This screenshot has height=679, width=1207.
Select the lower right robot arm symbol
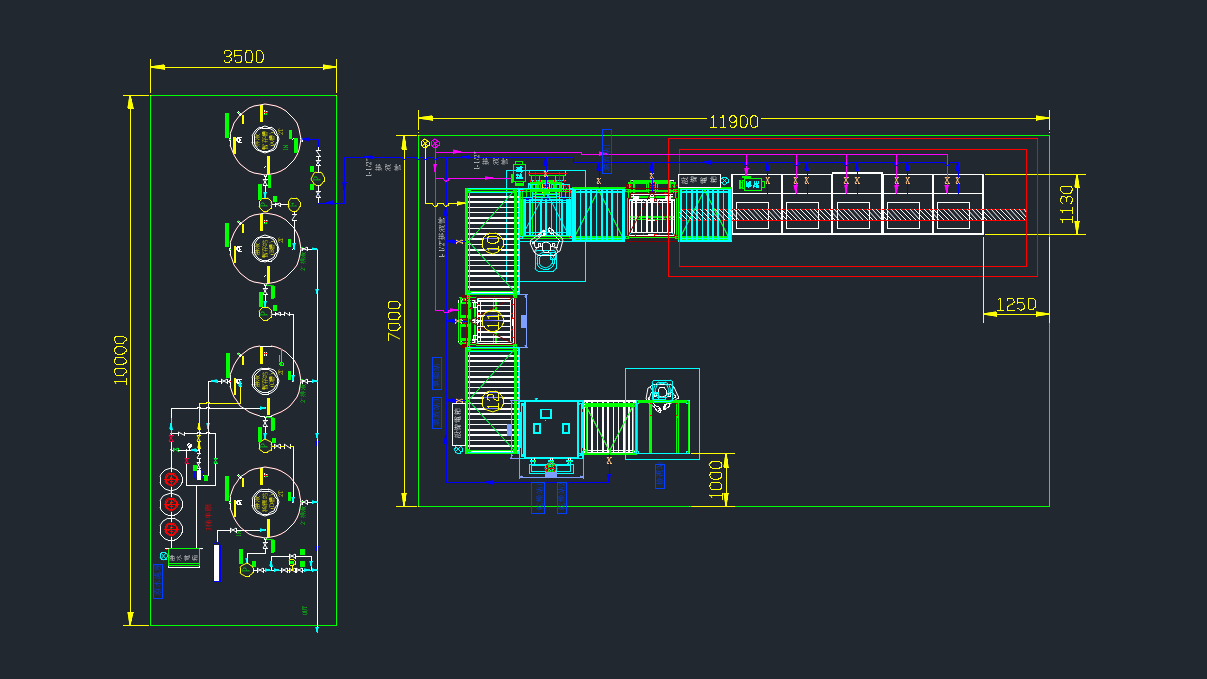(x=661, y=394)
